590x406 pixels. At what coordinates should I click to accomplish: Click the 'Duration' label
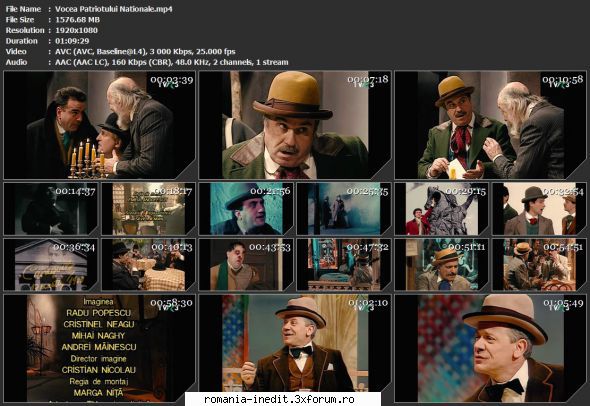pos(21,41)
